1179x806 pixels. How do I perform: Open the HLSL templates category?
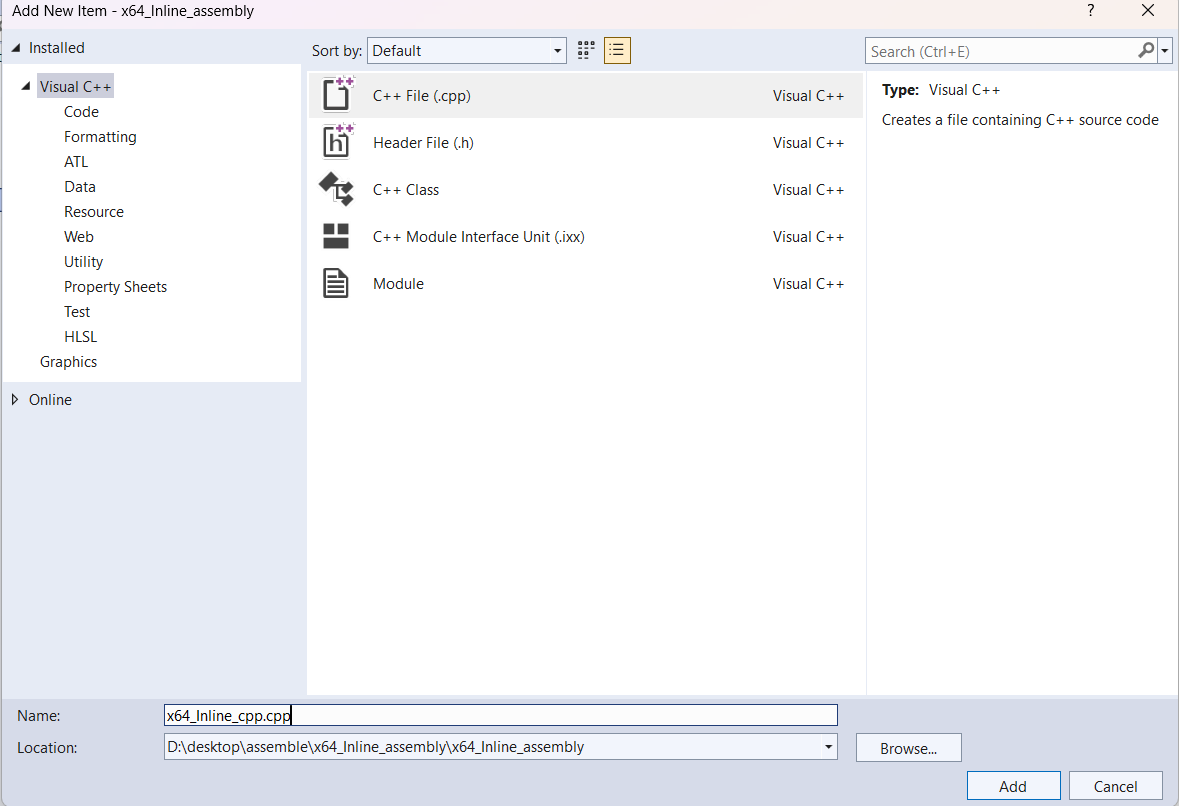pos(80,336)
